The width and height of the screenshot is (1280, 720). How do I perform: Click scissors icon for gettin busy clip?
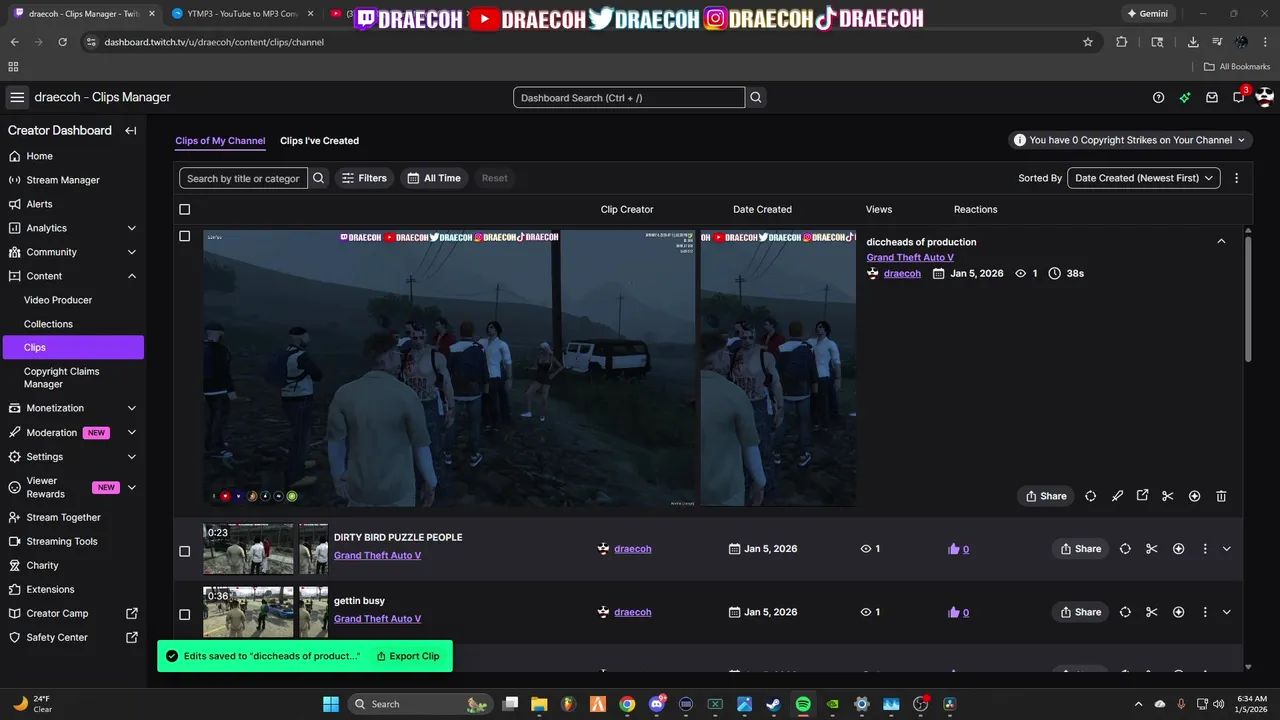pyautogui.click(x=1151, y=612)
